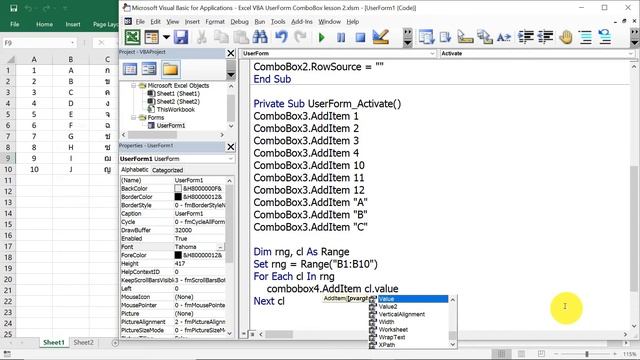Toggle Design Mode icon
The width and height of the screenshot is (640, 360).
[380, 37]
